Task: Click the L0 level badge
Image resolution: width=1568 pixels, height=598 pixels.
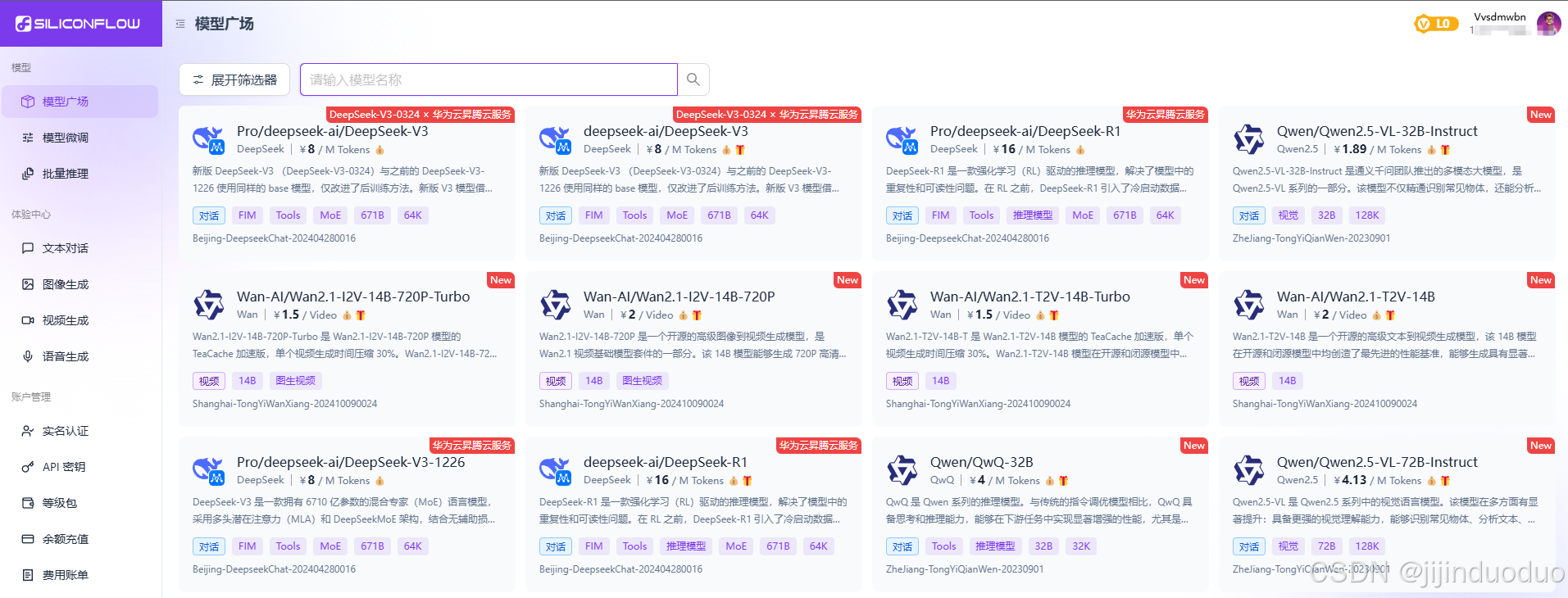Action: [1436, 24]
